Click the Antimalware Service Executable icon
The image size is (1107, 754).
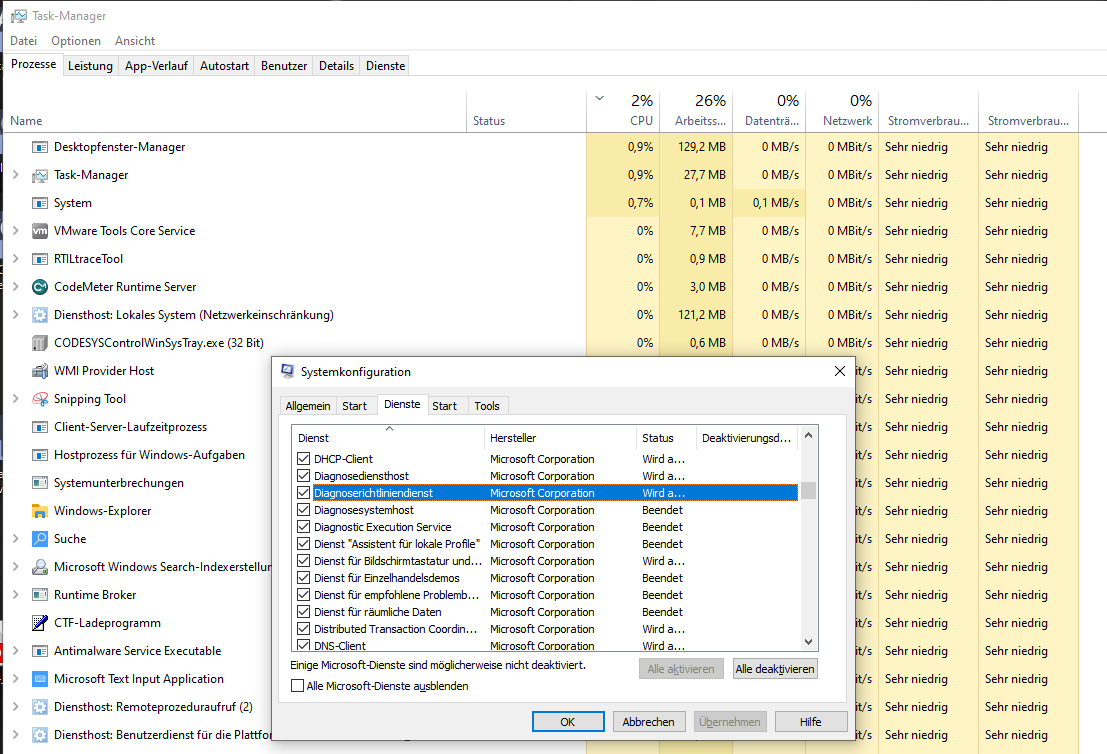[40, 651]
